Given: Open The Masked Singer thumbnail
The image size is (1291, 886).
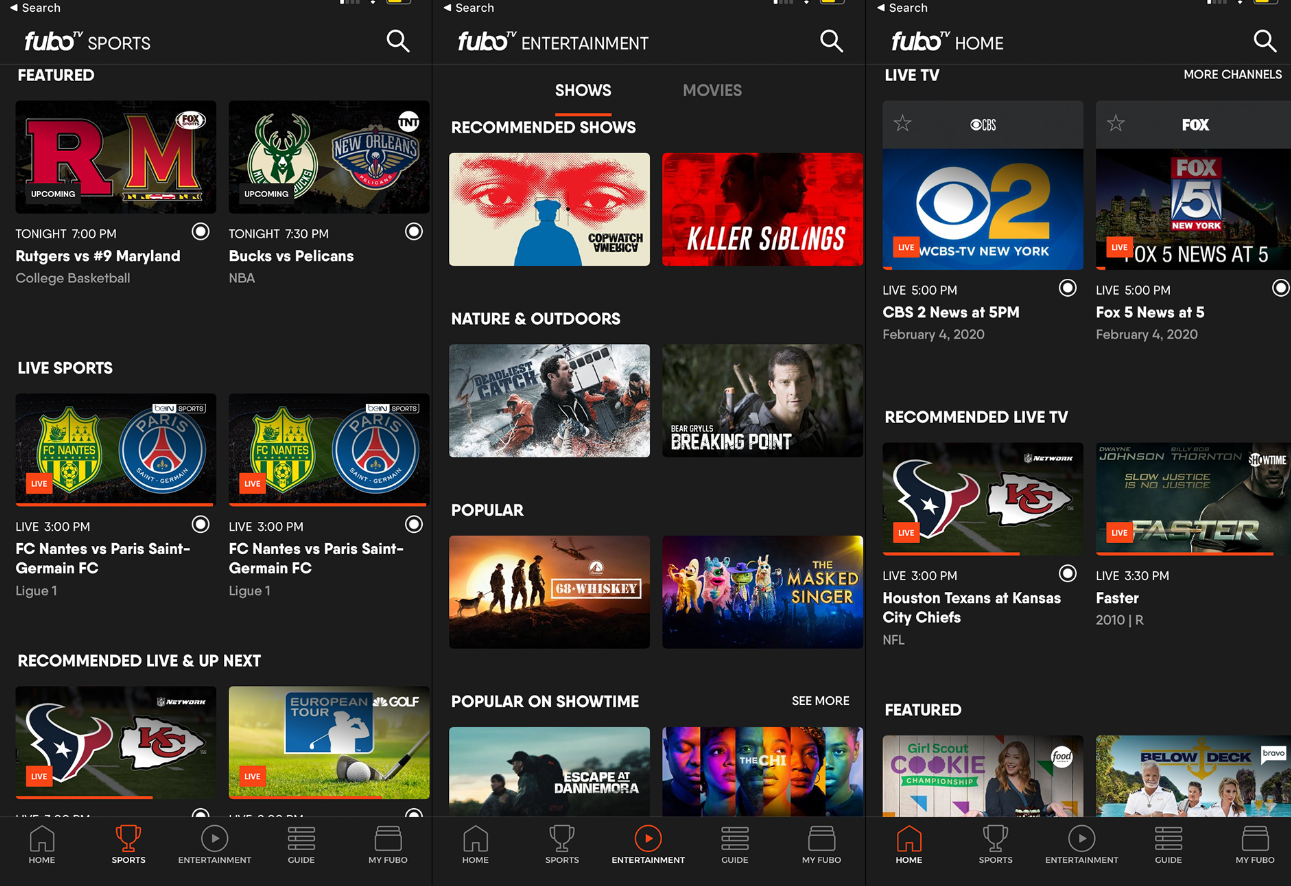Looking at the screenshot, I should [762, 592].
